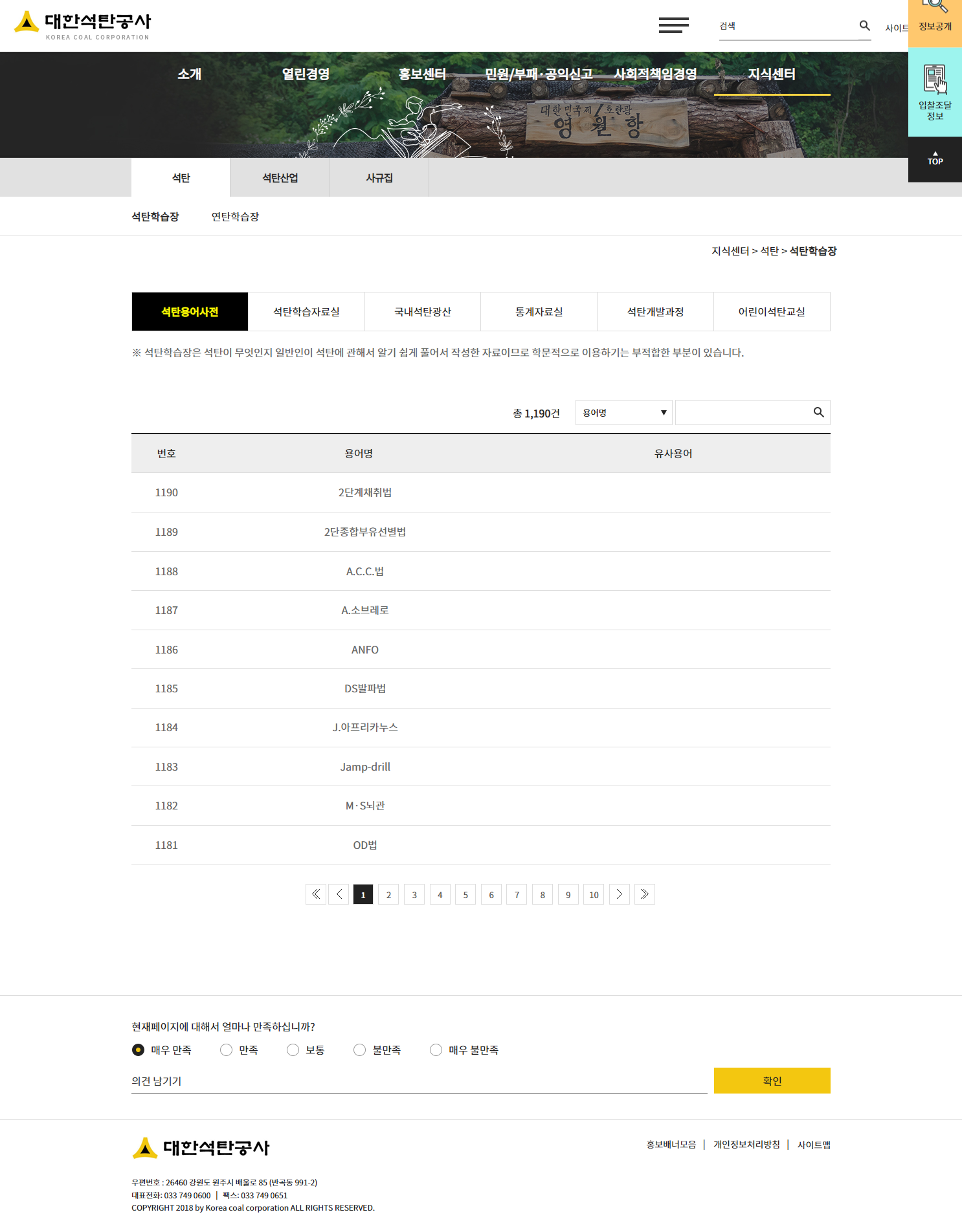Go to page 5 of results
The width and height of the screenshot is (962, 1232).
465,895
